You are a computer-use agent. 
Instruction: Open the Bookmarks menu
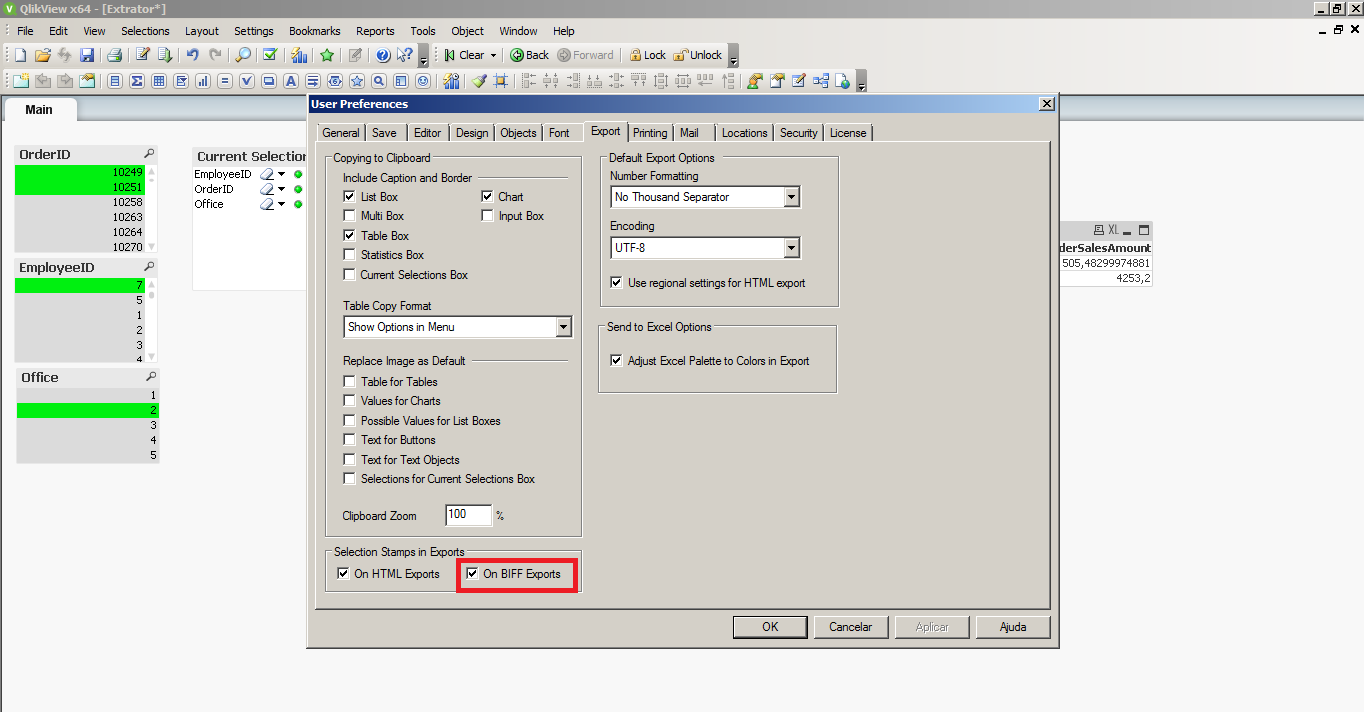click(314, 31)
